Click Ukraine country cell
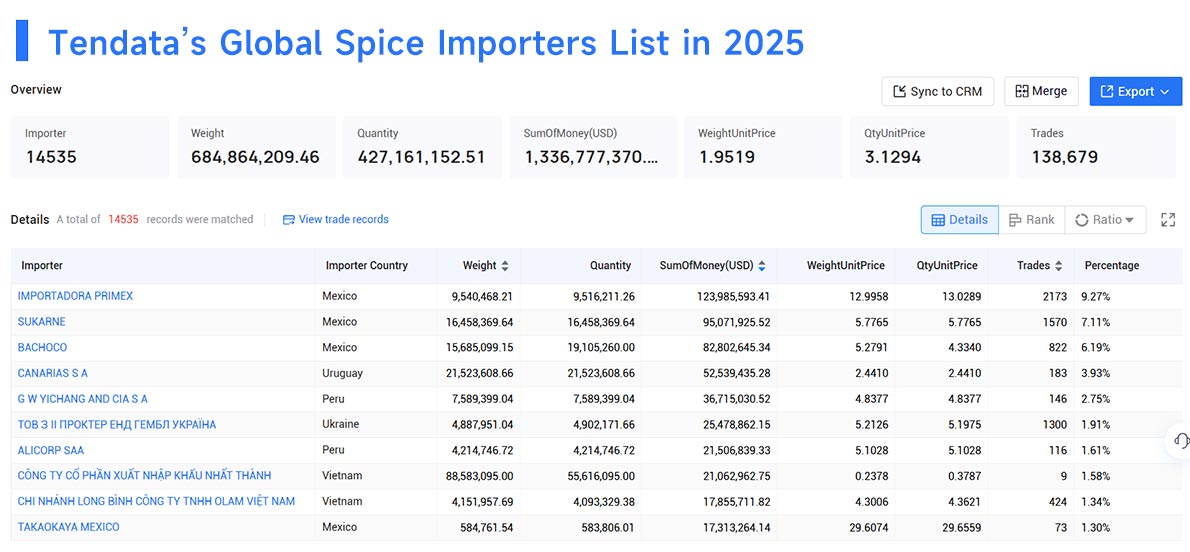 click(x=340, y=424)
